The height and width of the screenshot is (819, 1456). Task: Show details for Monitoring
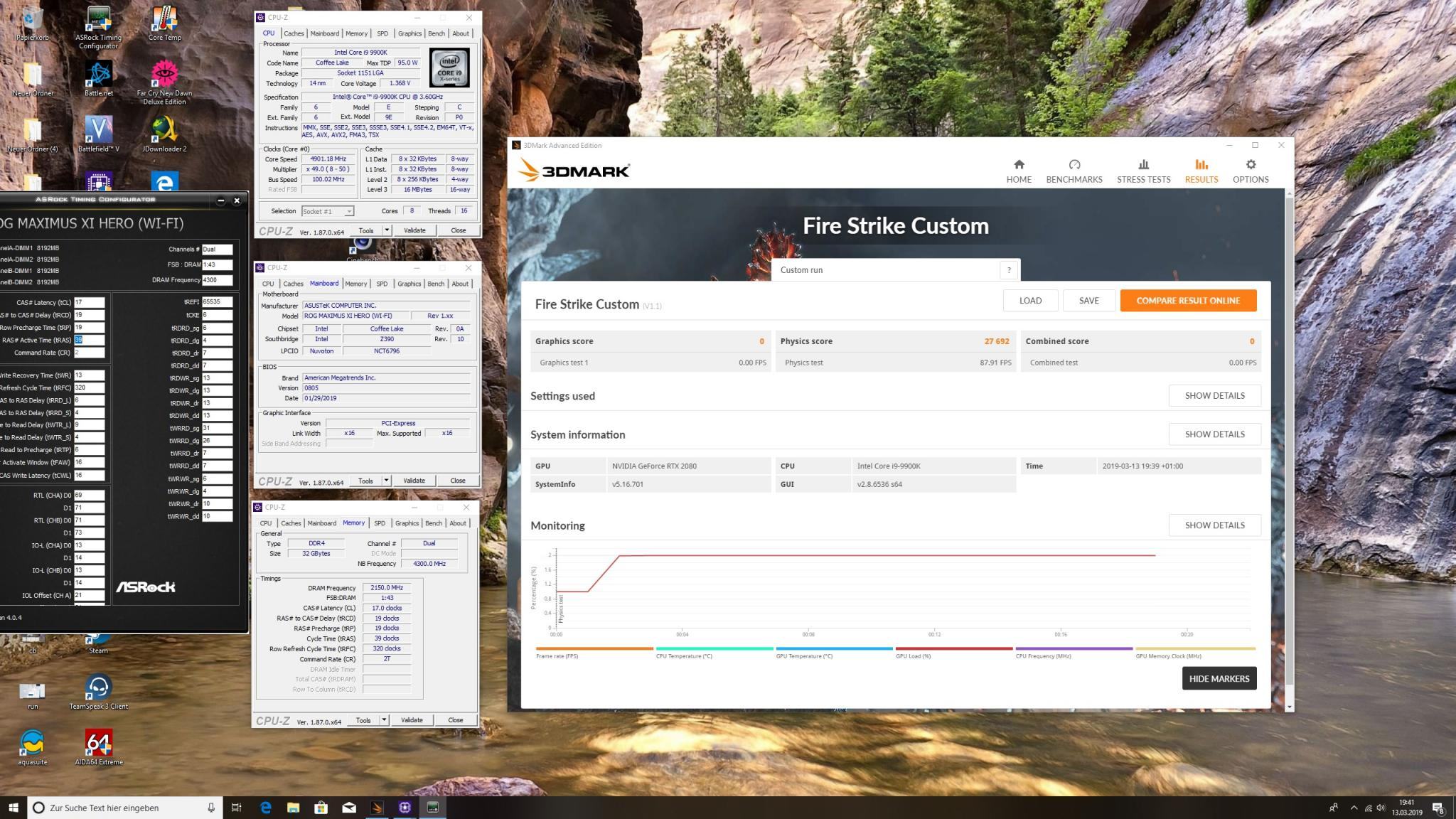tap(1214, 525)
